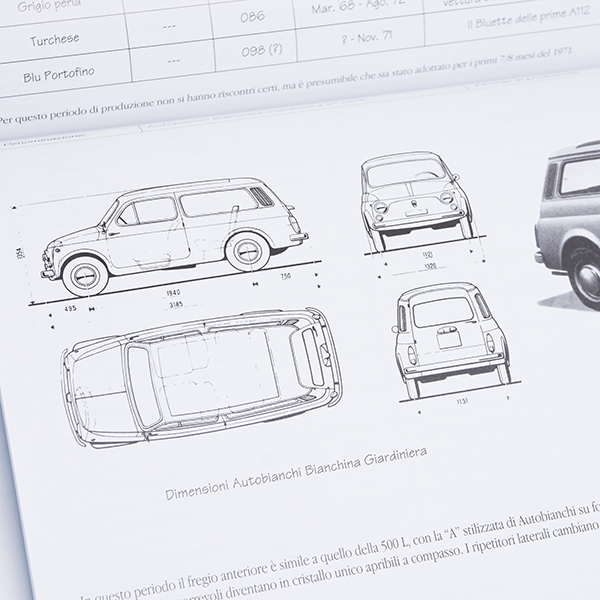
Task: Click the rear window in the rear-view drawing
Action: click(x=443, y=312)
